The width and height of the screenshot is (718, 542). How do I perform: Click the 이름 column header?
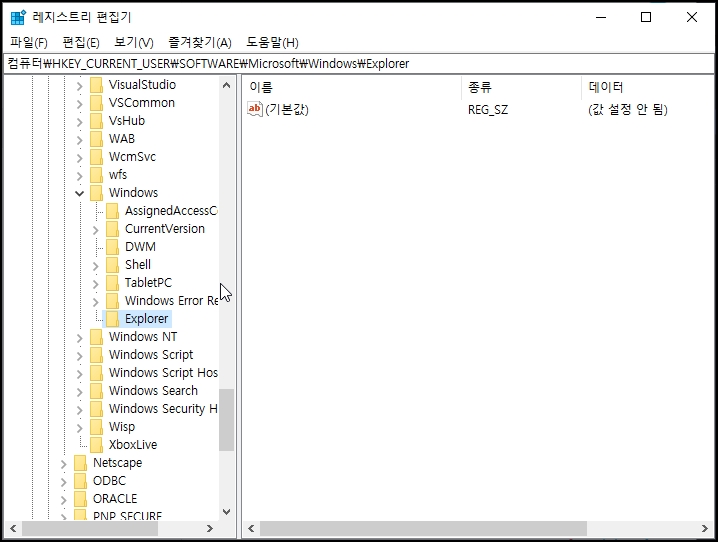[351, 87]
